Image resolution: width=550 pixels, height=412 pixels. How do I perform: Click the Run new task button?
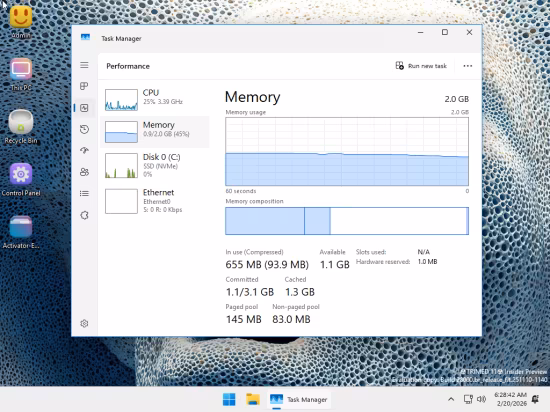421,66
